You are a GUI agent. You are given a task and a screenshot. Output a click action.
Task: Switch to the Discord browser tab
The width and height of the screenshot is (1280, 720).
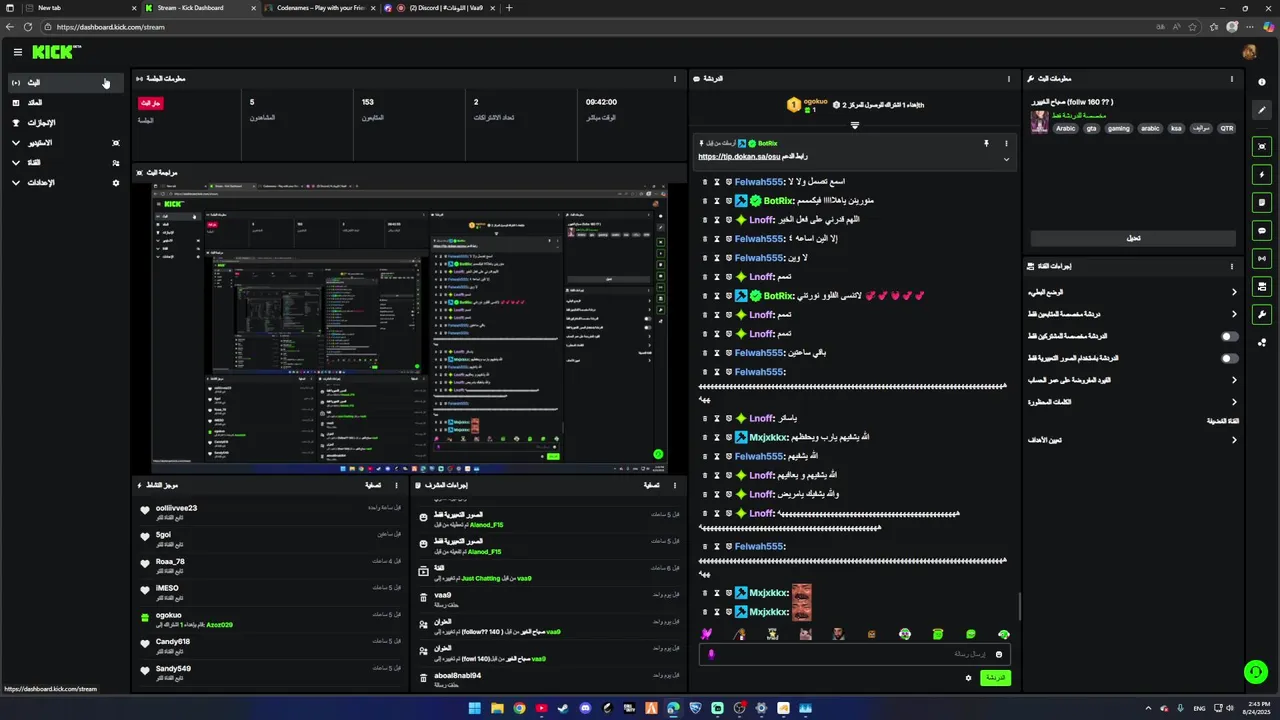pos(438,8)
